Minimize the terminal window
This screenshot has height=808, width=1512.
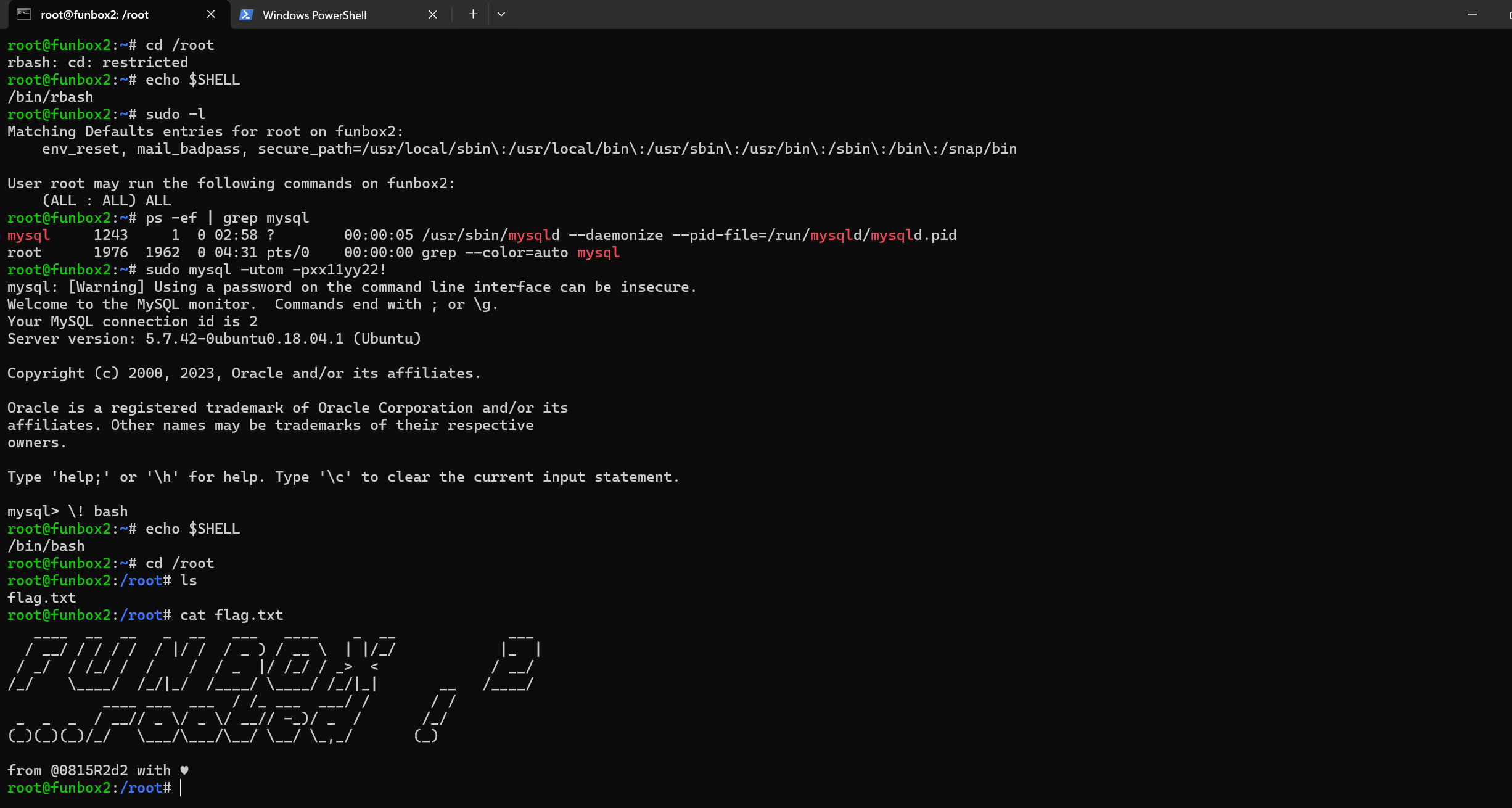pyautogui.click(x=1472, y=14)
